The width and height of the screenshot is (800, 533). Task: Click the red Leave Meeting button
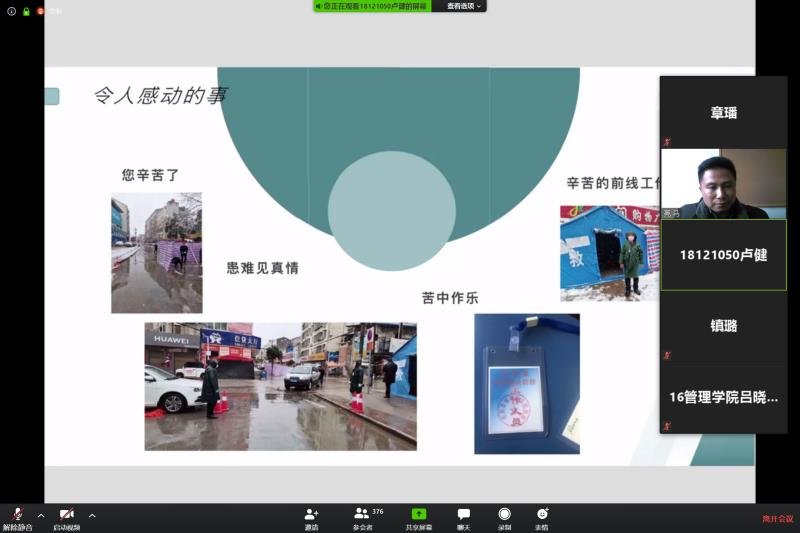point(778,519)
